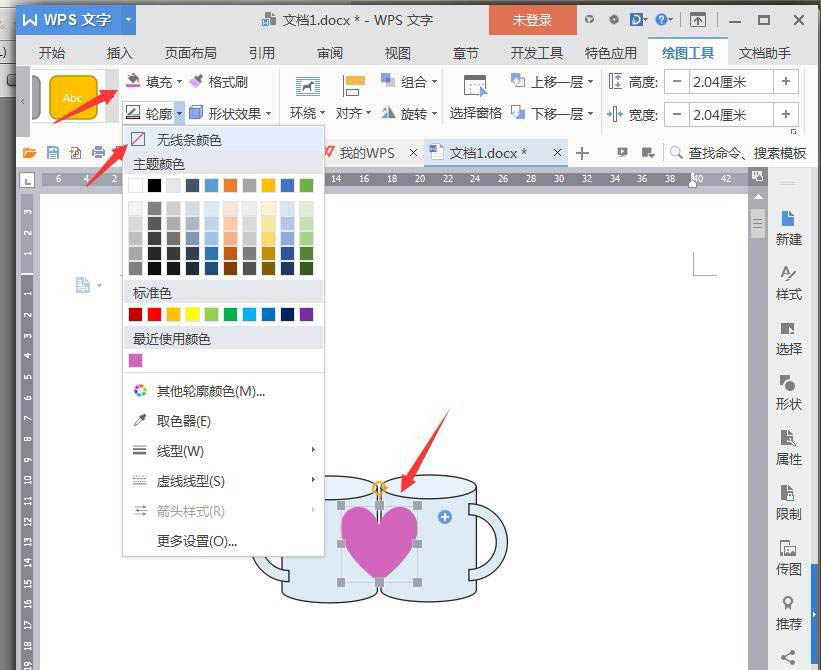Open the 对齐 align dropdown
This screenshot has width=821, height=670.
pos(353,98)
